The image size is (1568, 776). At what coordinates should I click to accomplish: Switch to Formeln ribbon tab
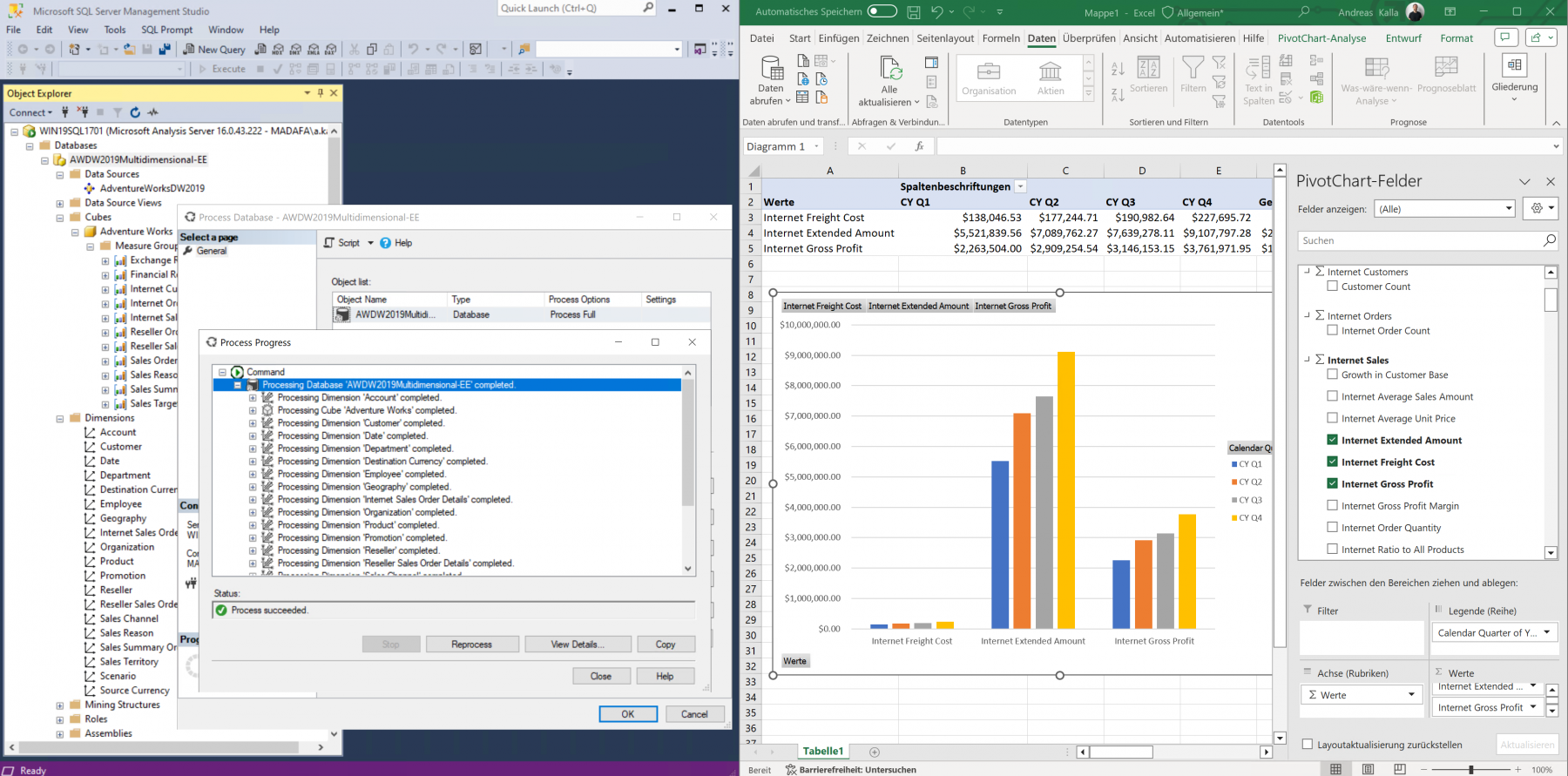[1001, 38]
